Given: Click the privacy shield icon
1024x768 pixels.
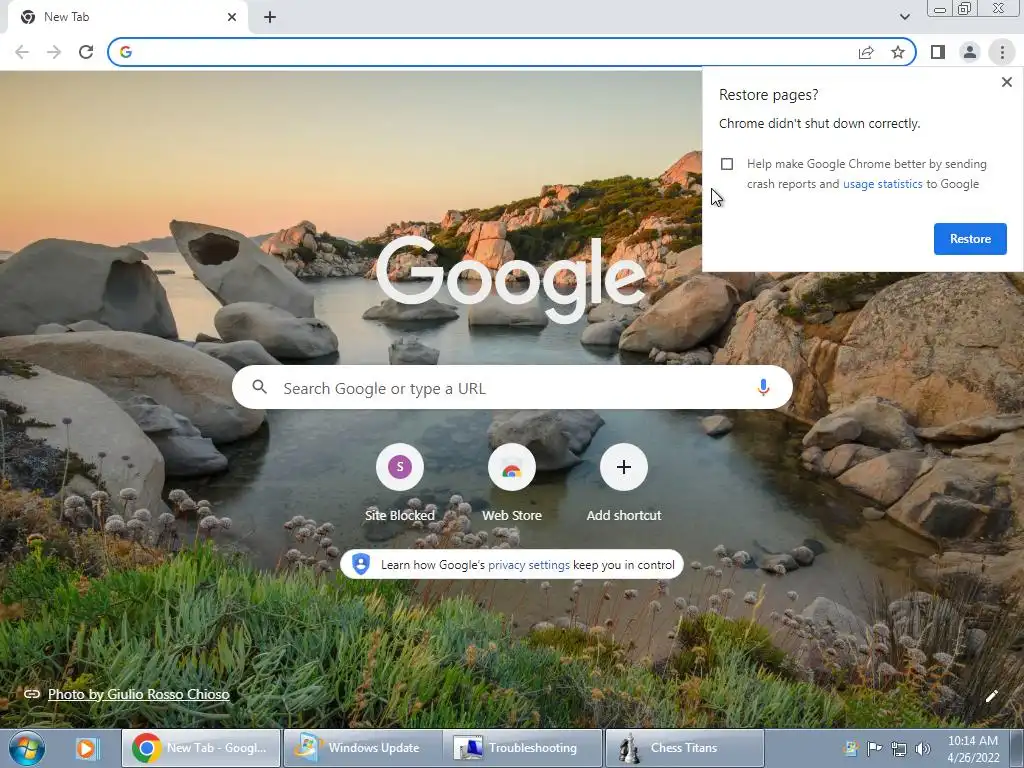Looking at the screenshot, I should (360, 564).
